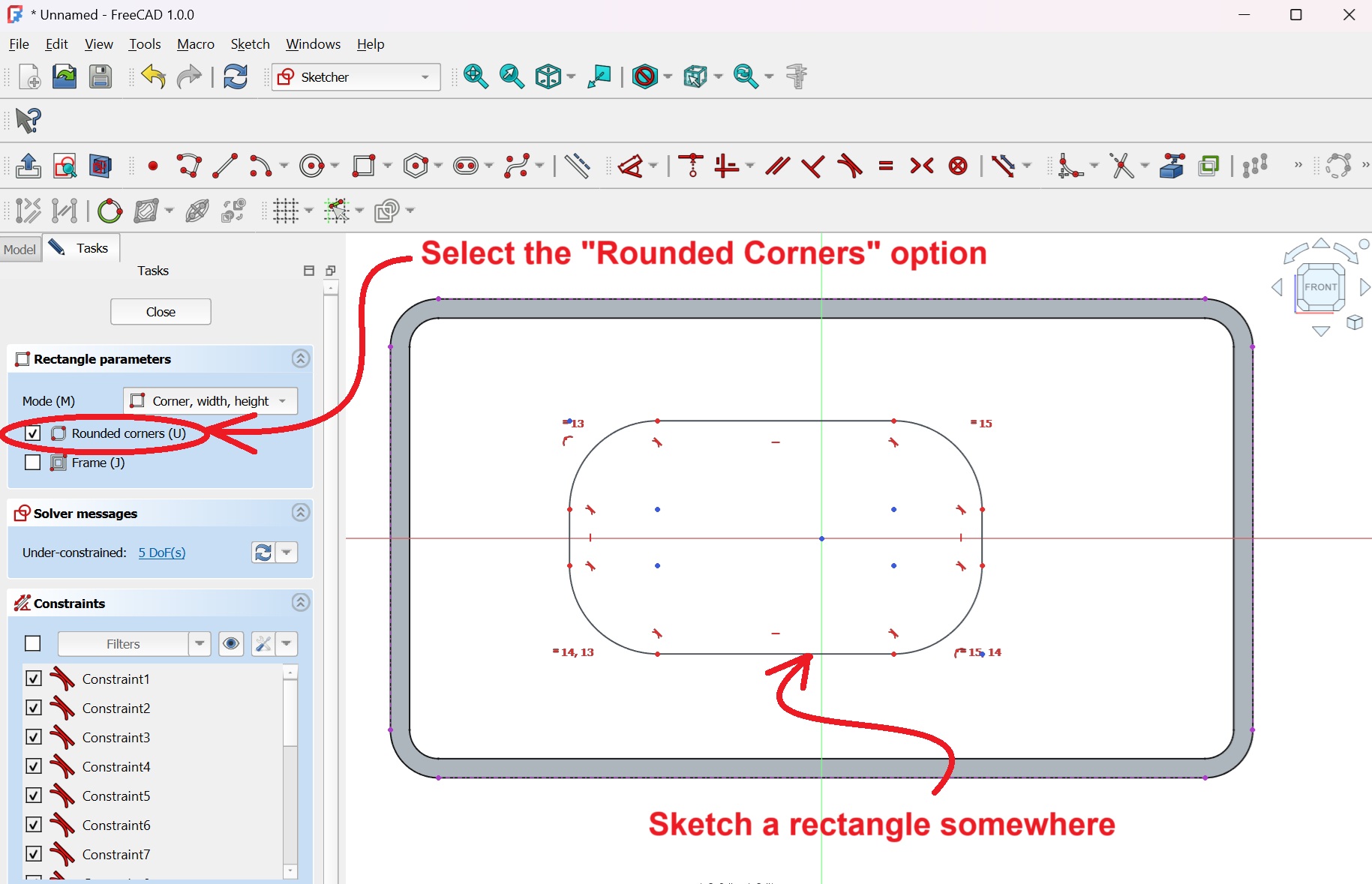Enable the Frame (J) checkbox
Screen dimensions: 1372x884
click(x=33, y=463)
